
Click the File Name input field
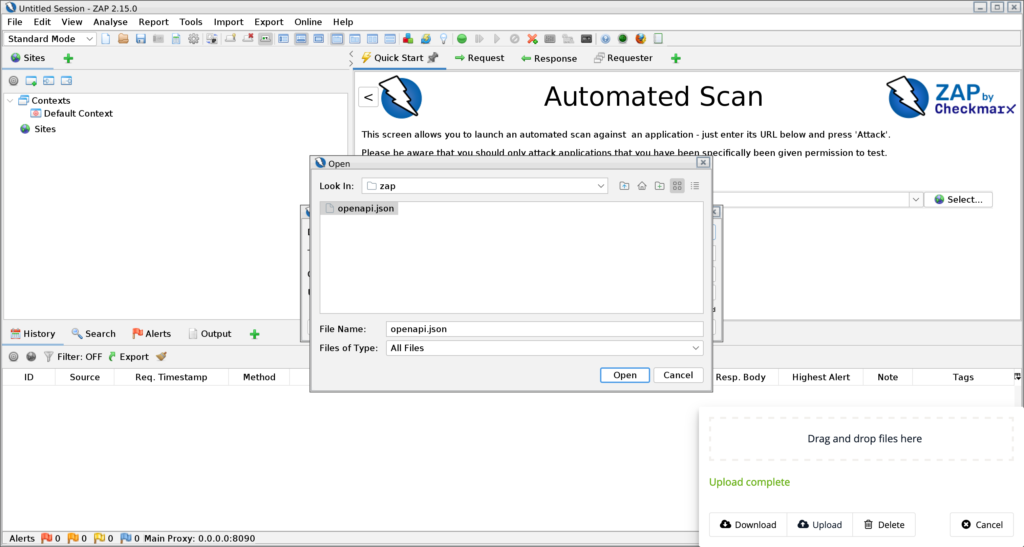point(545,329)
